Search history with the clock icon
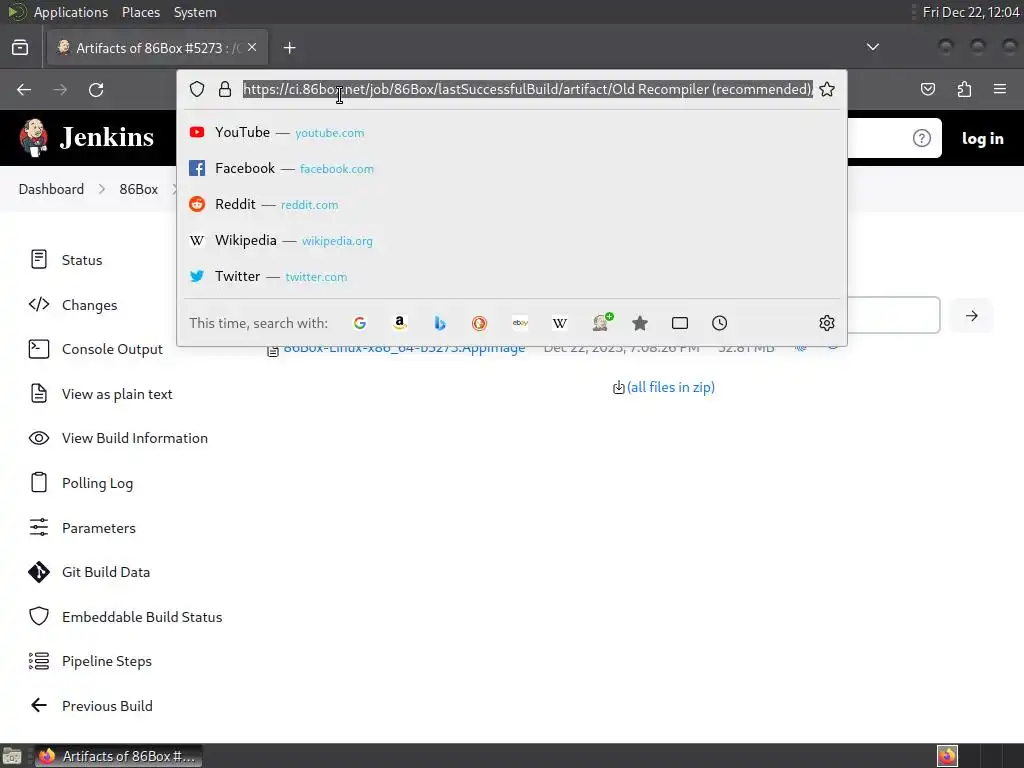 (x=720, y=323)
